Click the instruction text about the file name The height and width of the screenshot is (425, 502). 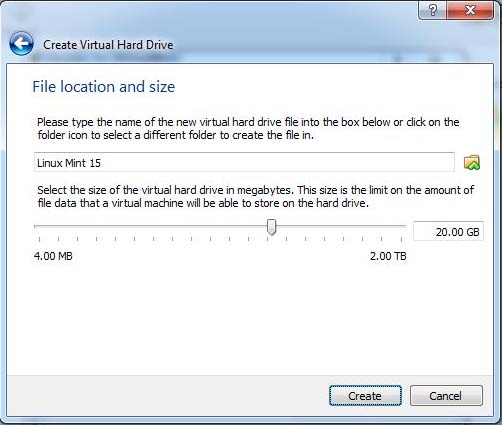click(248, 128)
